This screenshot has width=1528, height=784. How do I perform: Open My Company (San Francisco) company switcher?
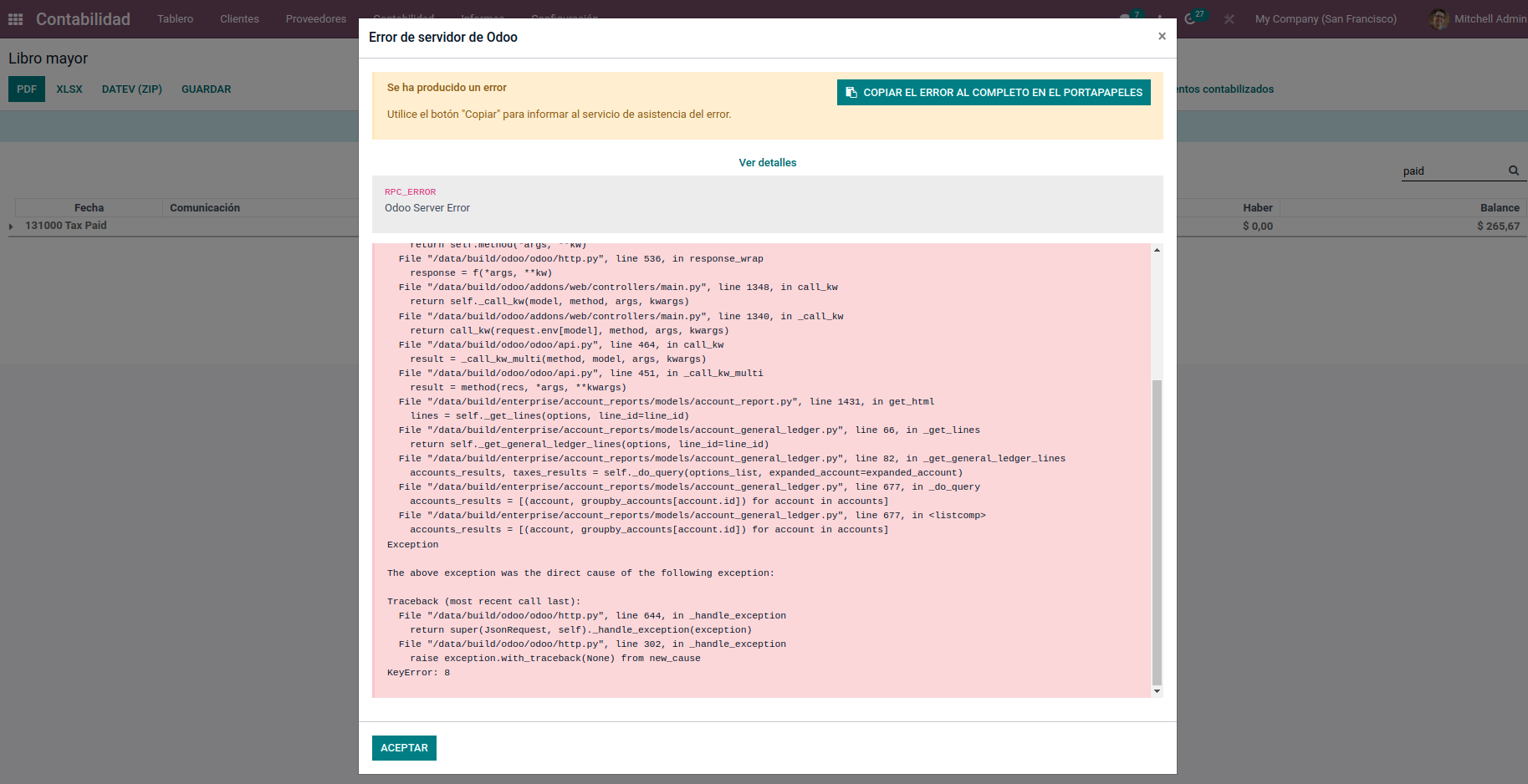1326,18
